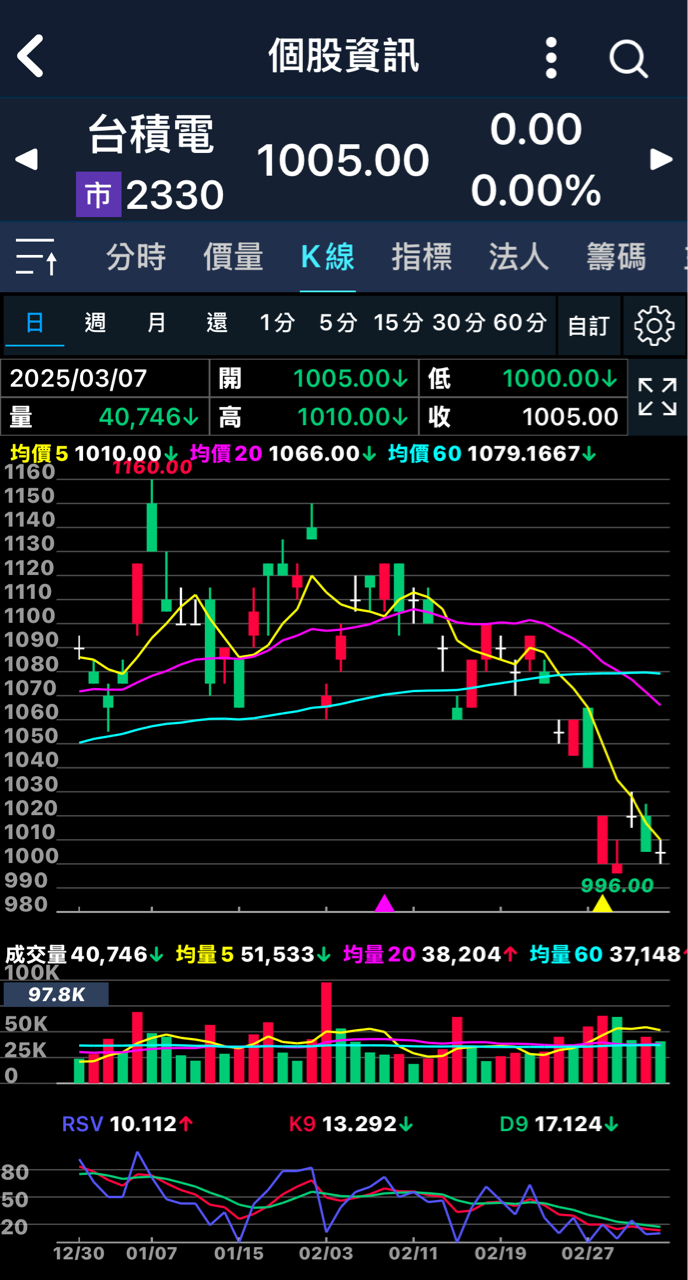
Task: Select the 月 monthly period
Action: pyautogui.click(x=157, y=323)
